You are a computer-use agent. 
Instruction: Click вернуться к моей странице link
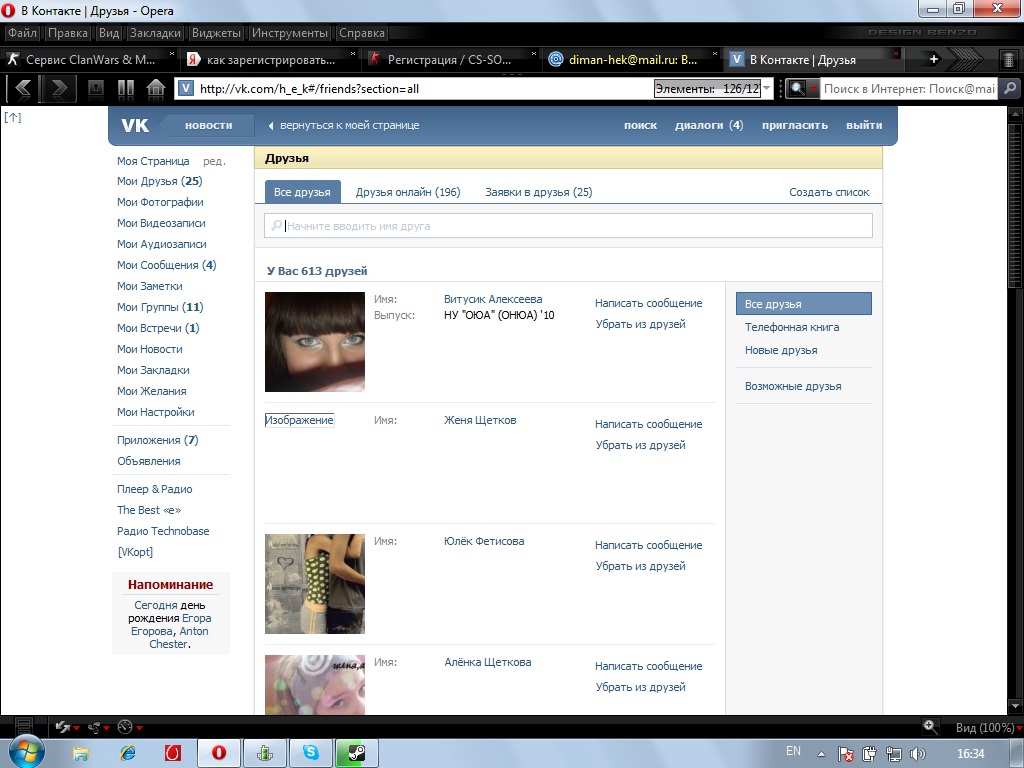click(x=349, y=125)
